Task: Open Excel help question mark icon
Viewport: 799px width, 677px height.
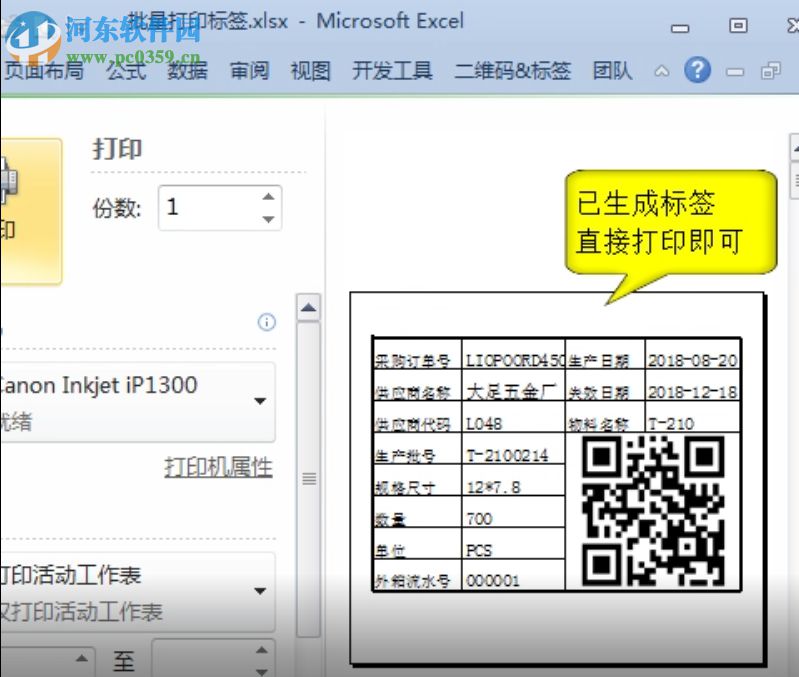Action: pos(697,70)
